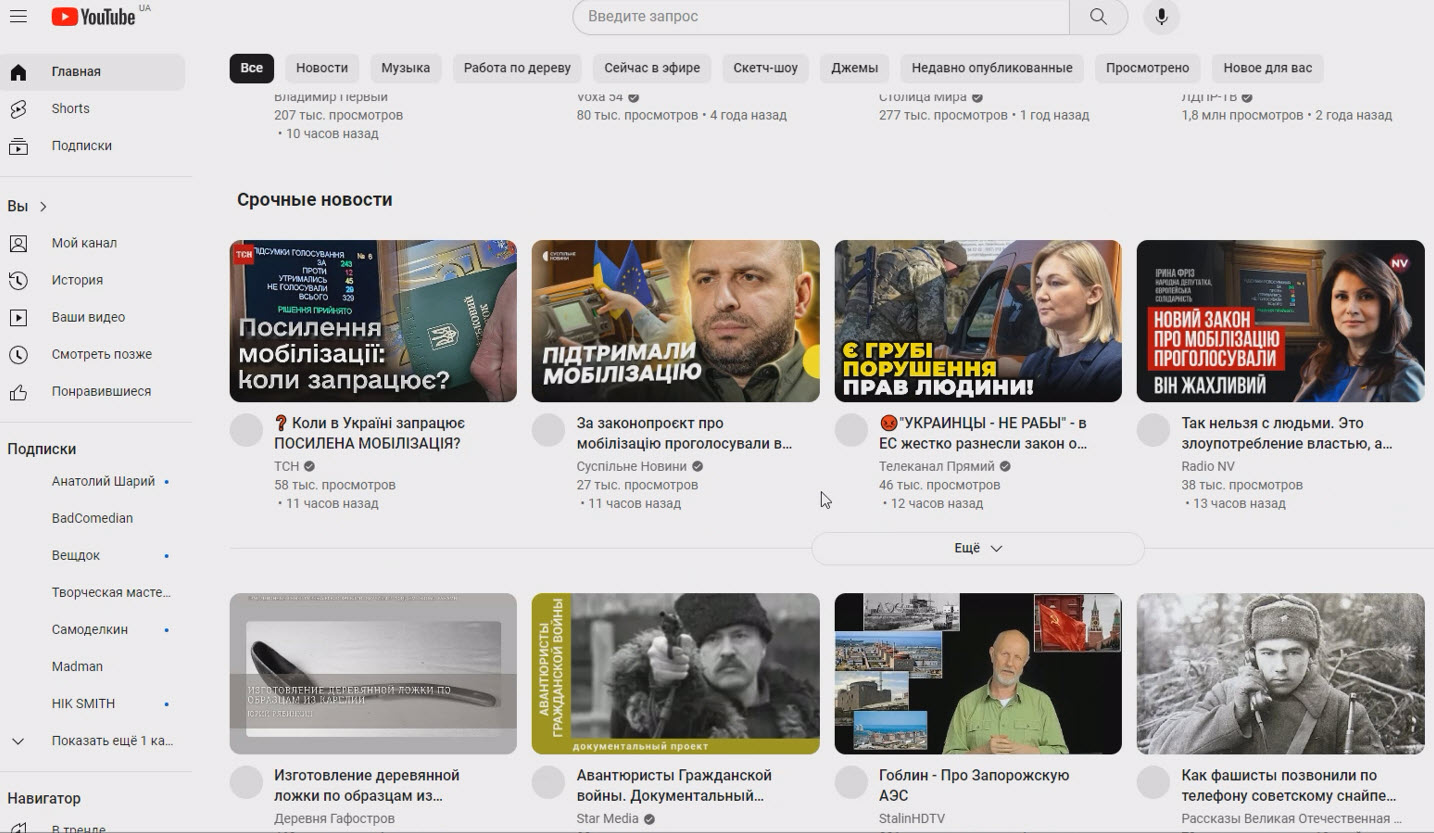Open HIK SMITH subscription channel
The height and width of the screenshot is (833, 1434).
point(92,703)
